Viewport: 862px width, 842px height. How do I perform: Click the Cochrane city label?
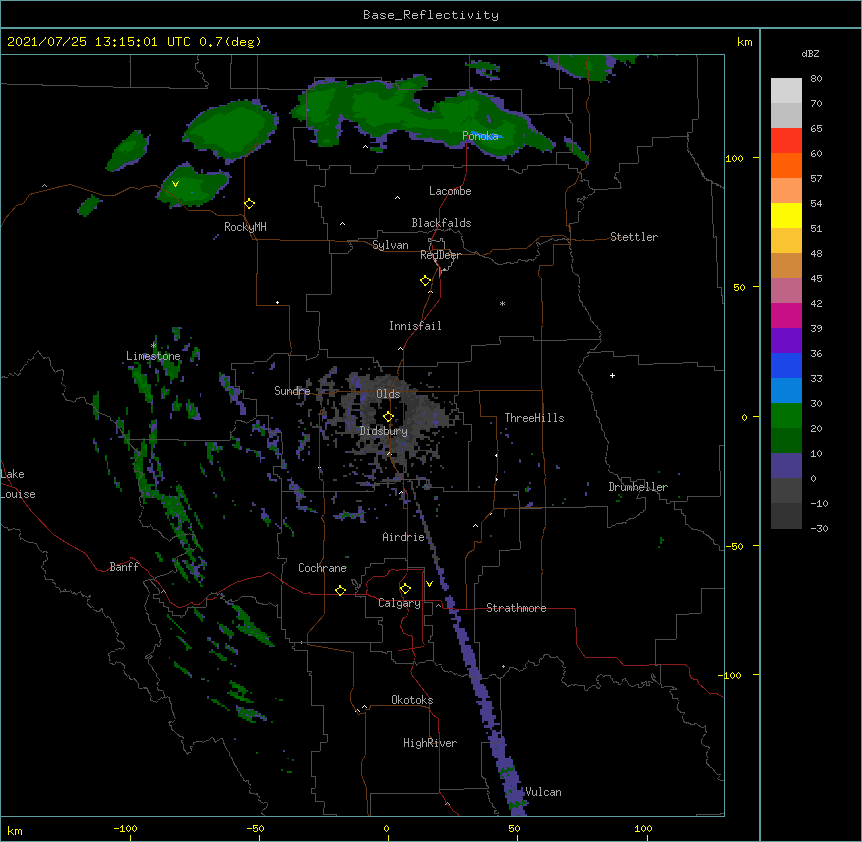(x=322, y=568)
